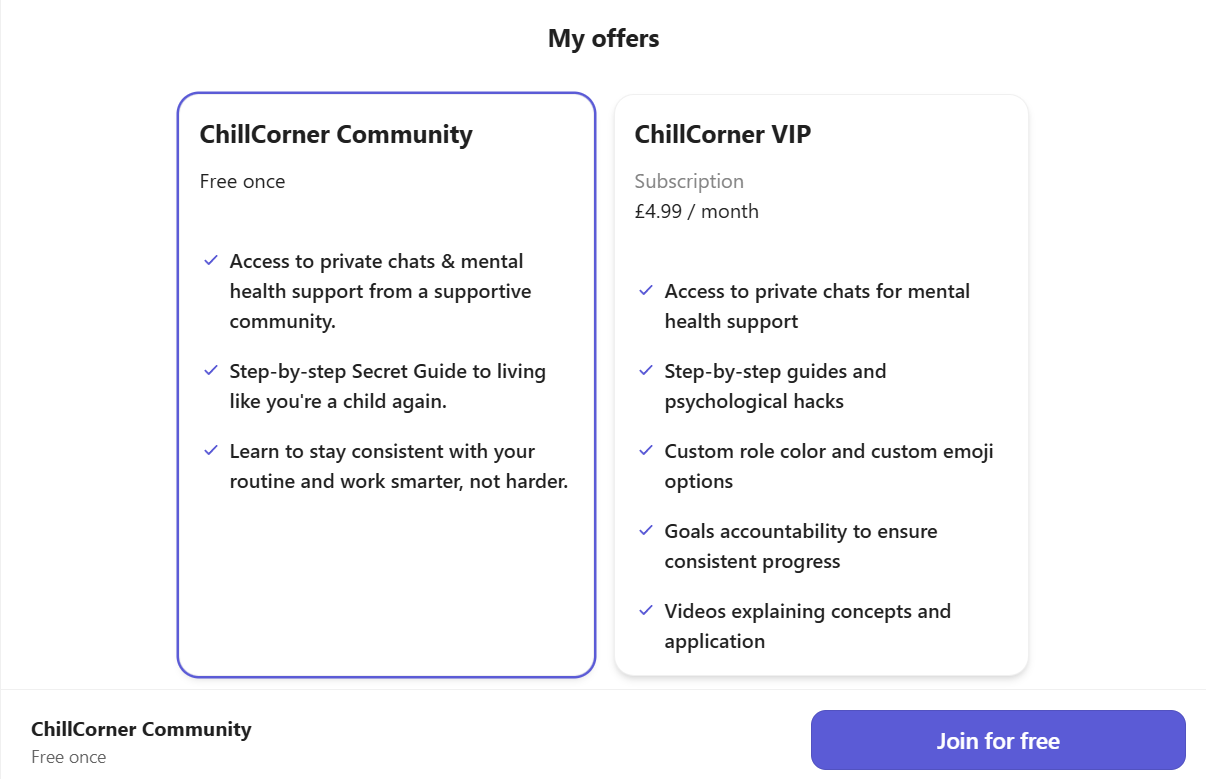Click the £4.99 / month price label
This screenshot has height=779, width=1206.
(697, 211)
